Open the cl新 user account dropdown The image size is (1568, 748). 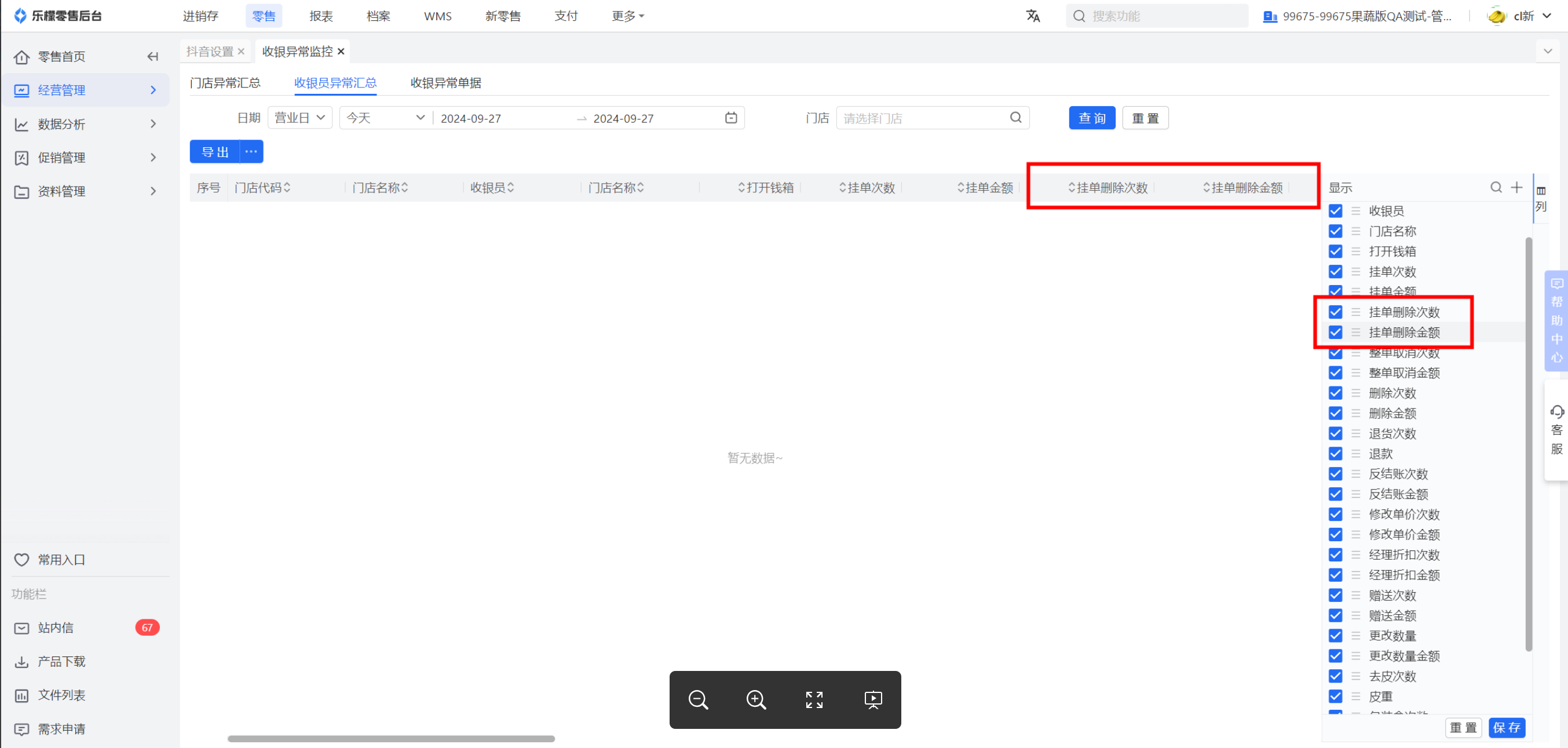(x=1532, y=16)
